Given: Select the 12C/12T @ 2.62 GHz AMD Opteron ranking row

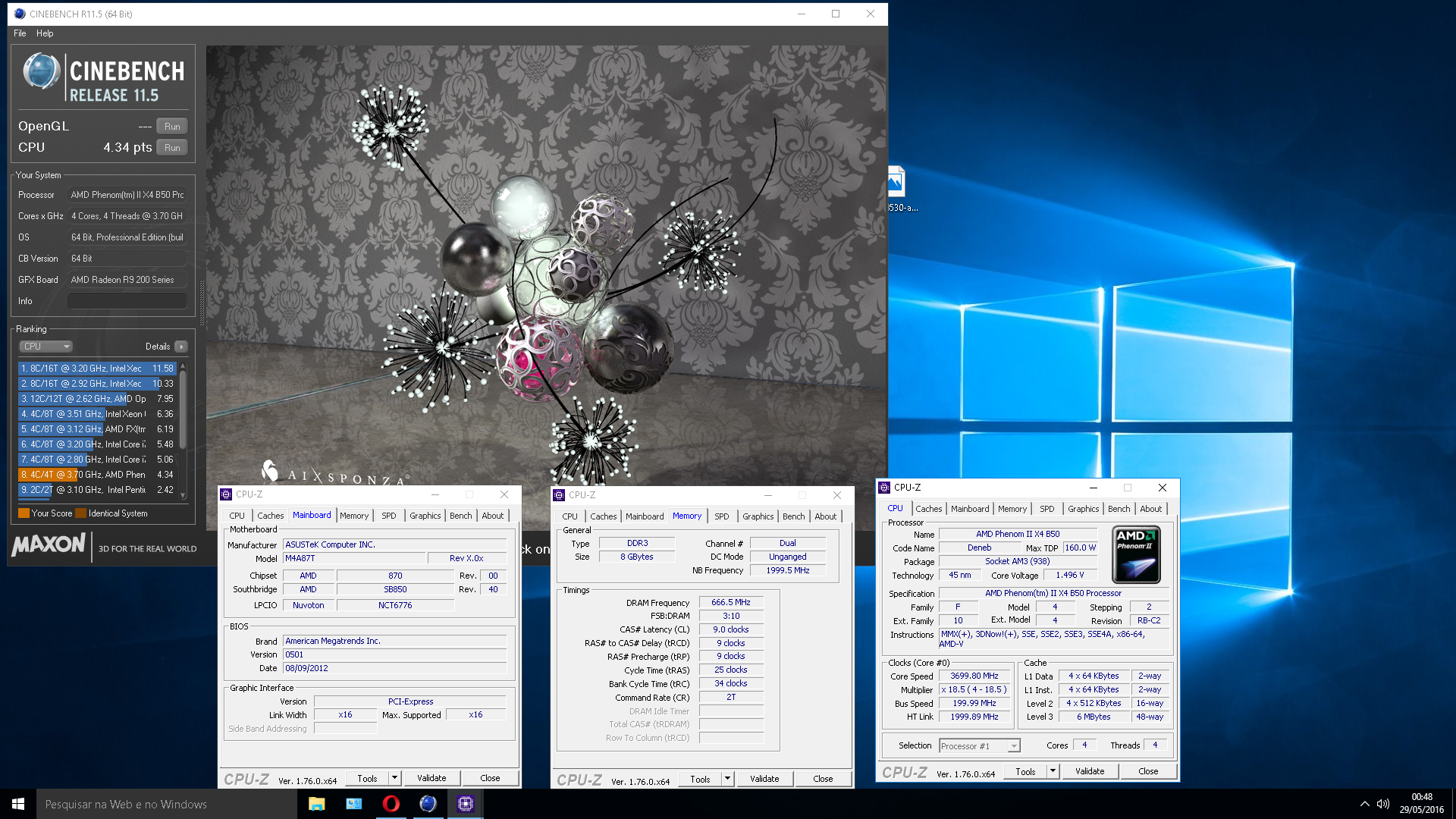Looking at the screenshot, I should [x=98, y=399].
